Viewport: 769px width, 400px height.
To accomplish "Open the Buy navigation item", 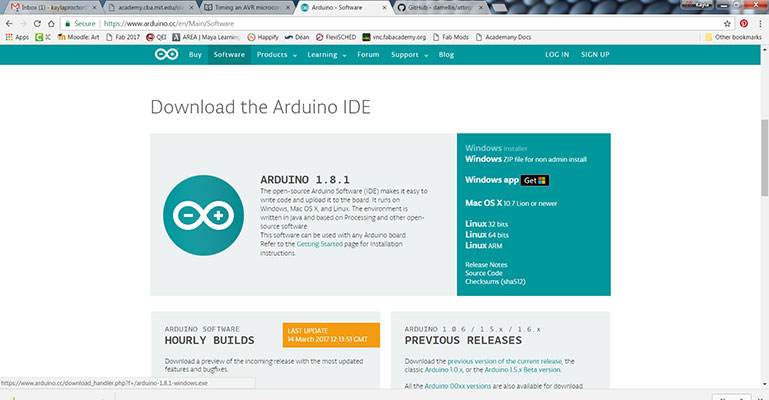I will pyautogui.click(x=195, y=55).
